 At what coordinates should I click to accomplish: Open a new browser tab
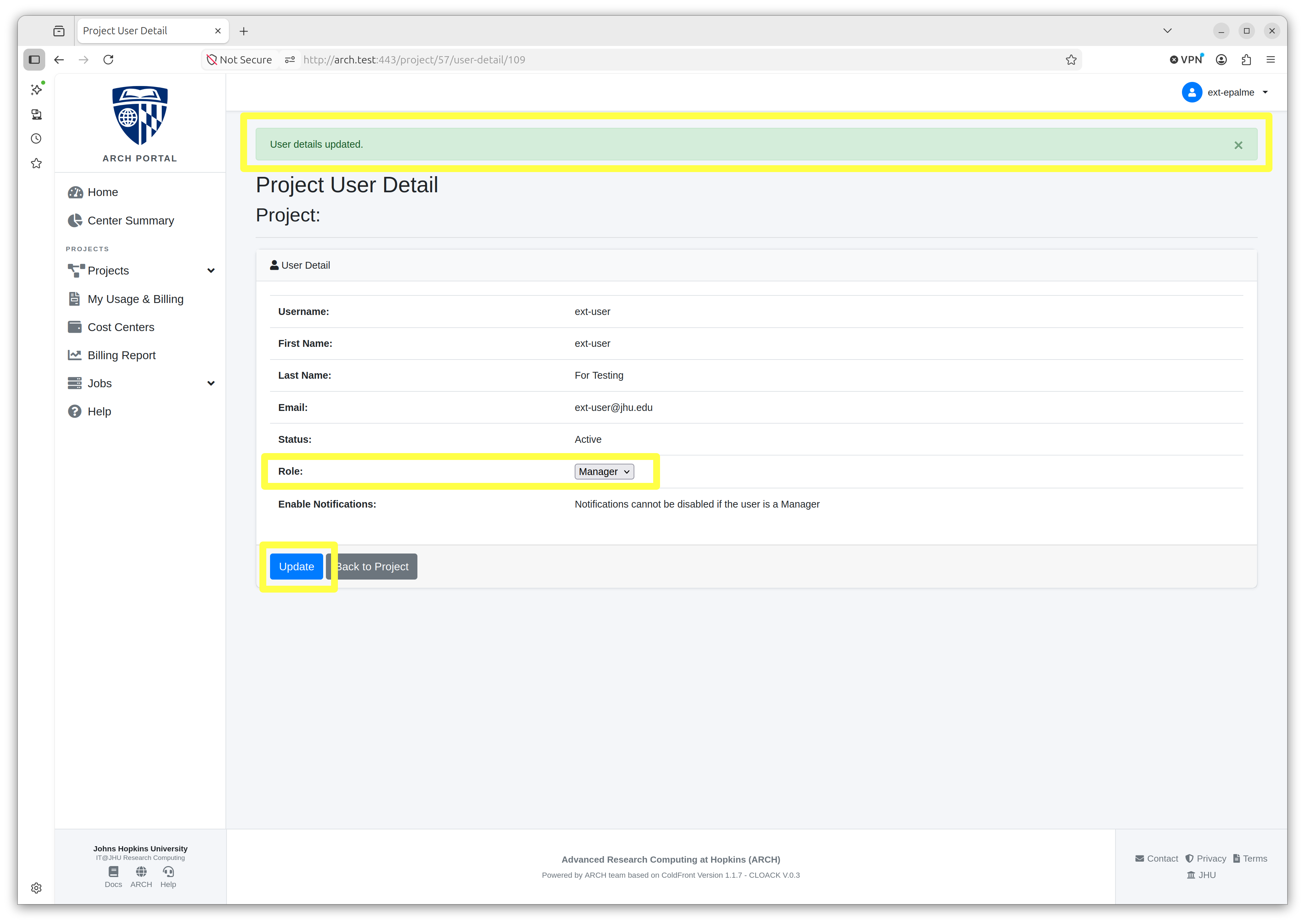(244, 31)
